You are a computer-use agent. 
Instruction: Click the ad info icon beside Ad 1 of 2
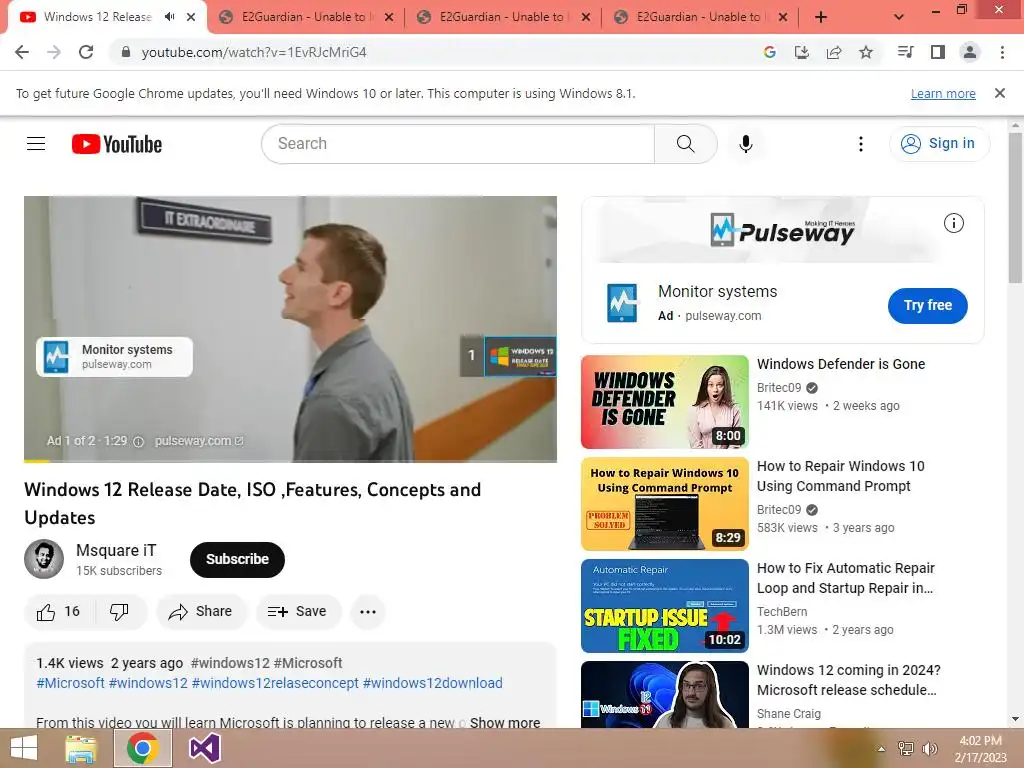click(x=138, y=441)
